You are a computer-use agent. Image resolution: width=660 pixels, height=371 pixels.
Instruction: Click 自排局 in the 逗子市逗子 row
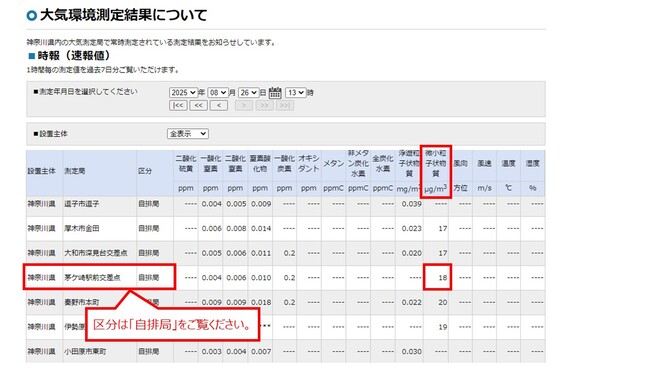click(149, 204)
